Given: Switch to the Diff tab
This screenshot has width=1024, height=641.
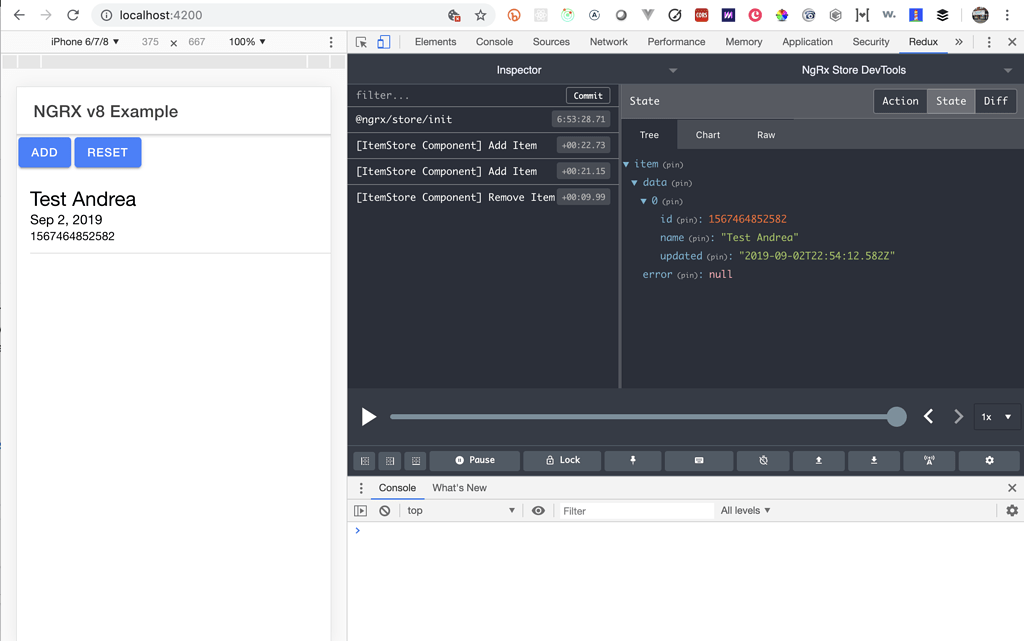Looking at the screenshot, I should [x=996, y=100].
